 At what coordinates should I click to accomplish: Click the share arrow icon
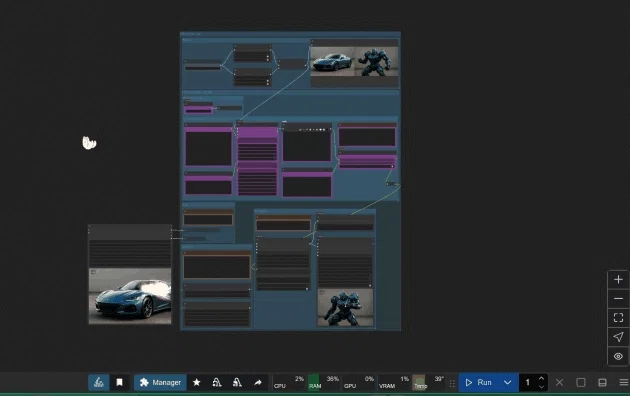coord(258,382)
